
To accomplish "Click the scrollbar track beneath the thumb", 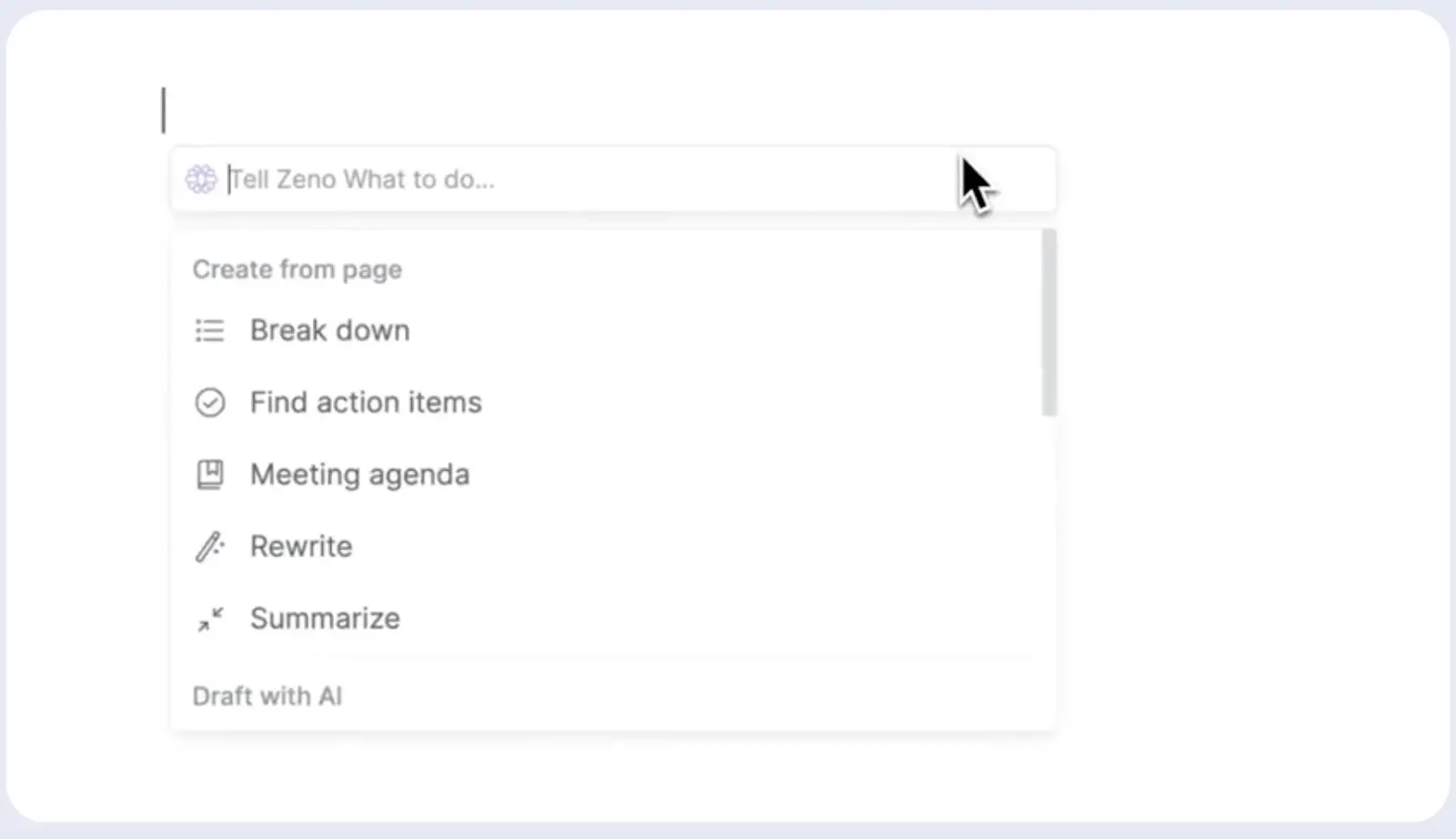I will tap(1049, 571).
